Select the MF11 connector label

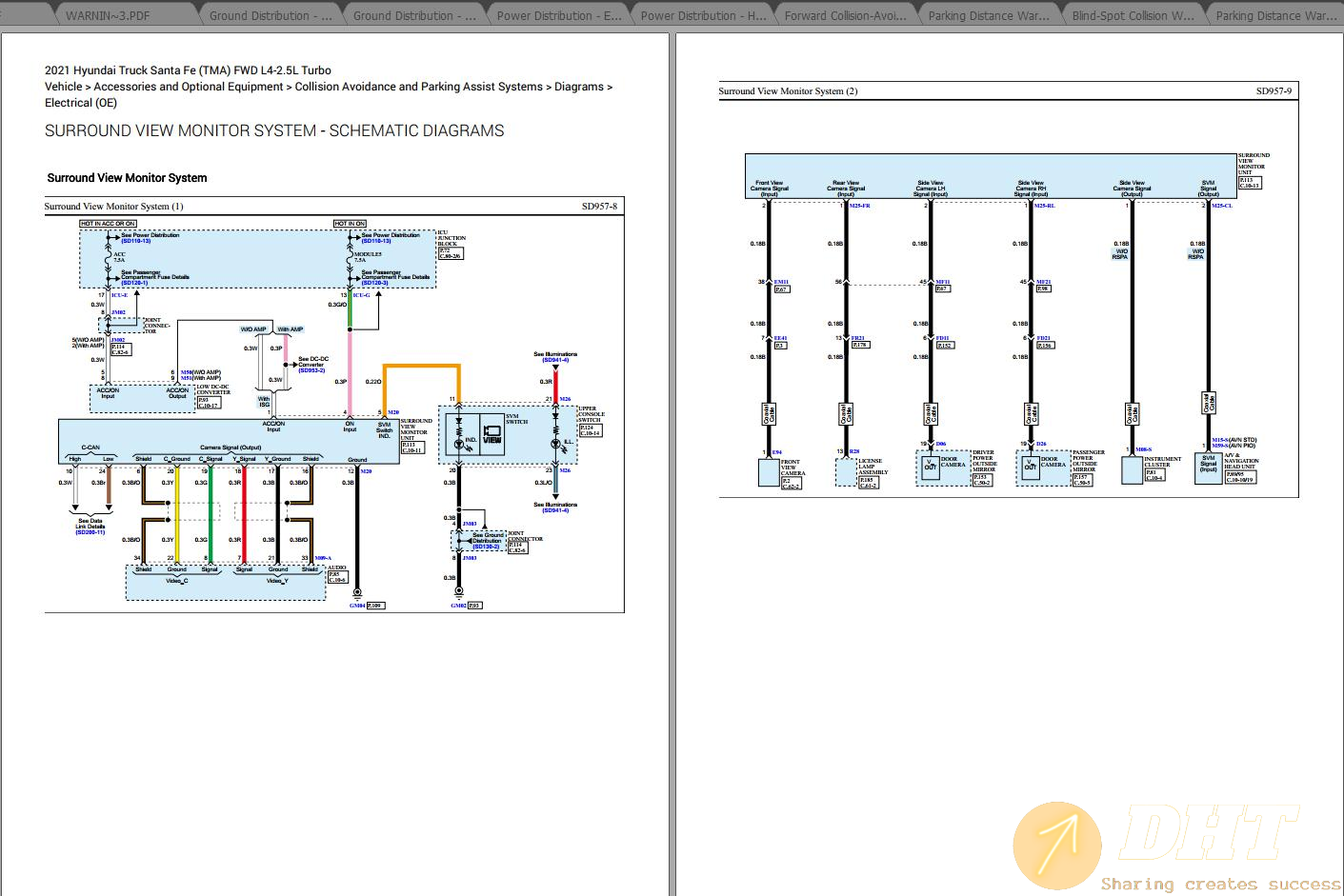pos(943,282)
